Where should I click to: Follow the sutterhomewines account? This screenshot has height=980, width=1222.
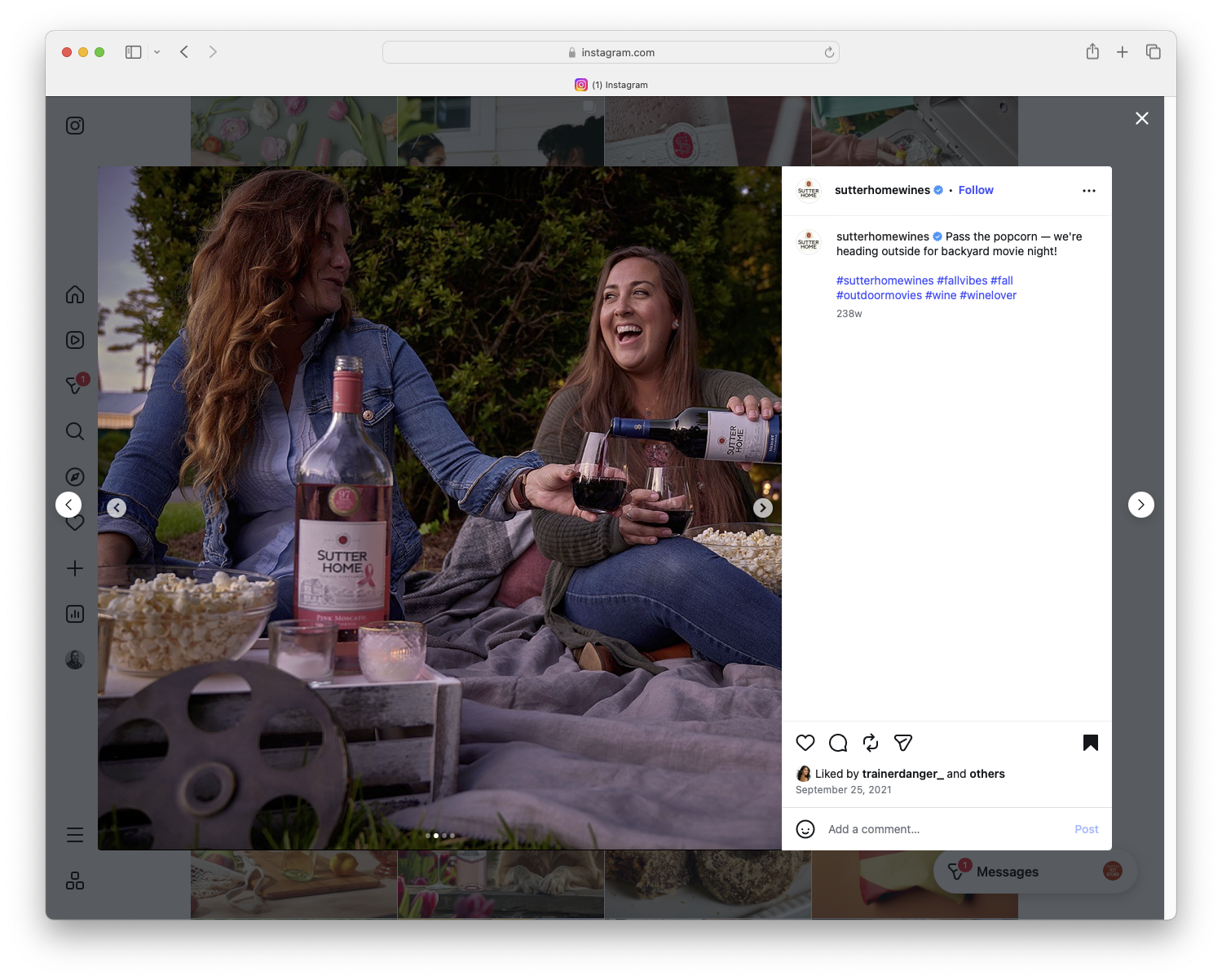tap(976, 190)
